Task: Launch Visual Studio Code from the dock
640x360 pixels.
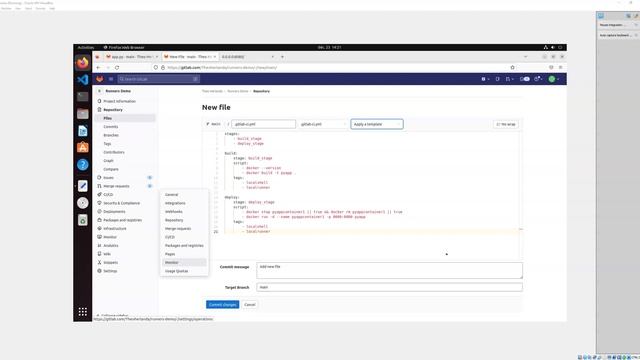Action: (82, 80)
